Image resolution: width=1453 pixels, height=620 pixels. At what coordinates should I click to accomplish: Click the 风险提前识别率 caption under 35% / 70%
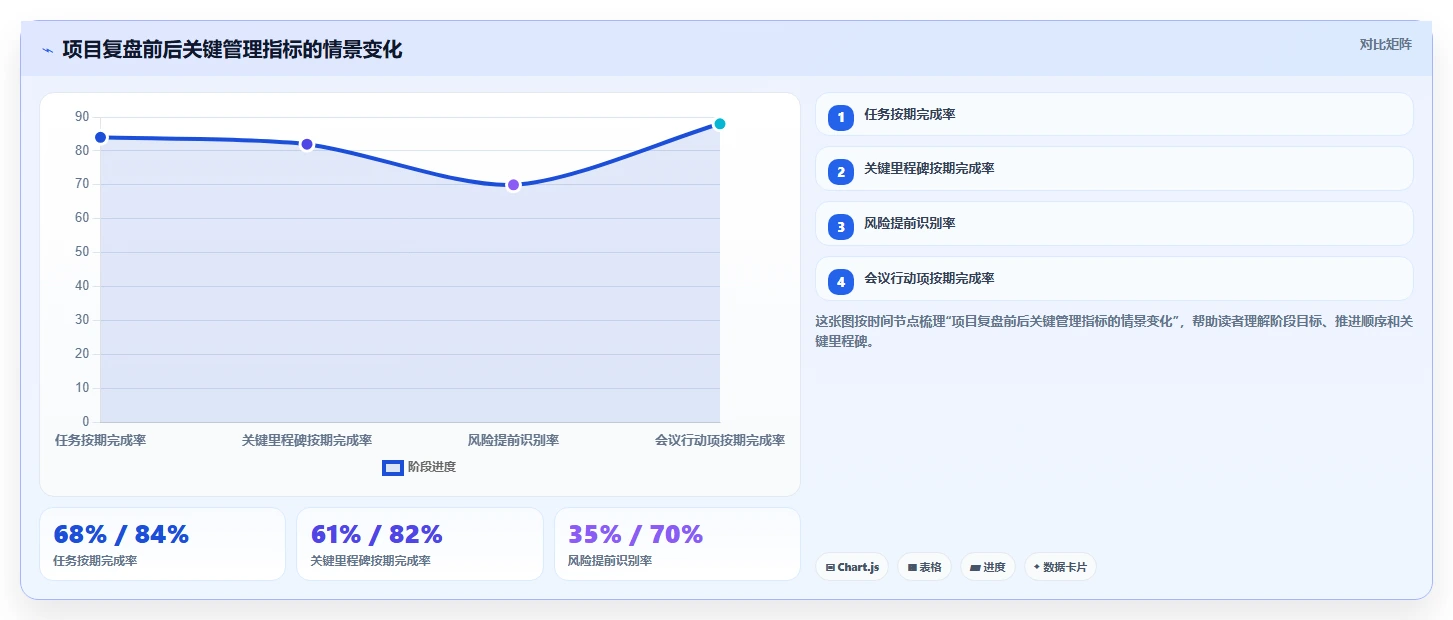click(610, 561)
